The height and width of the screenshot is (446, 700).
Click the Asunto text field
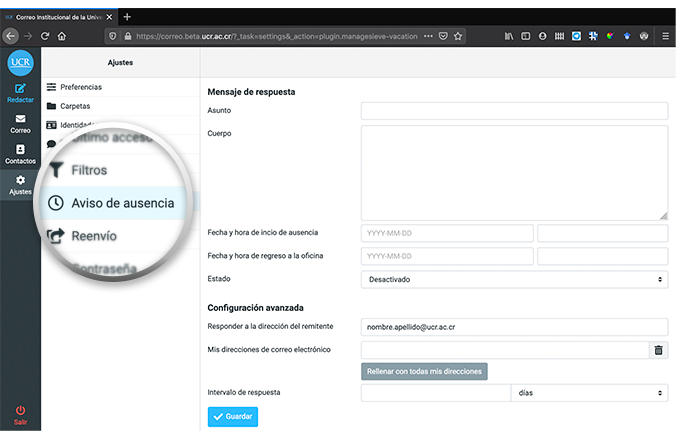pyautogui.click(x=513, y=110)
